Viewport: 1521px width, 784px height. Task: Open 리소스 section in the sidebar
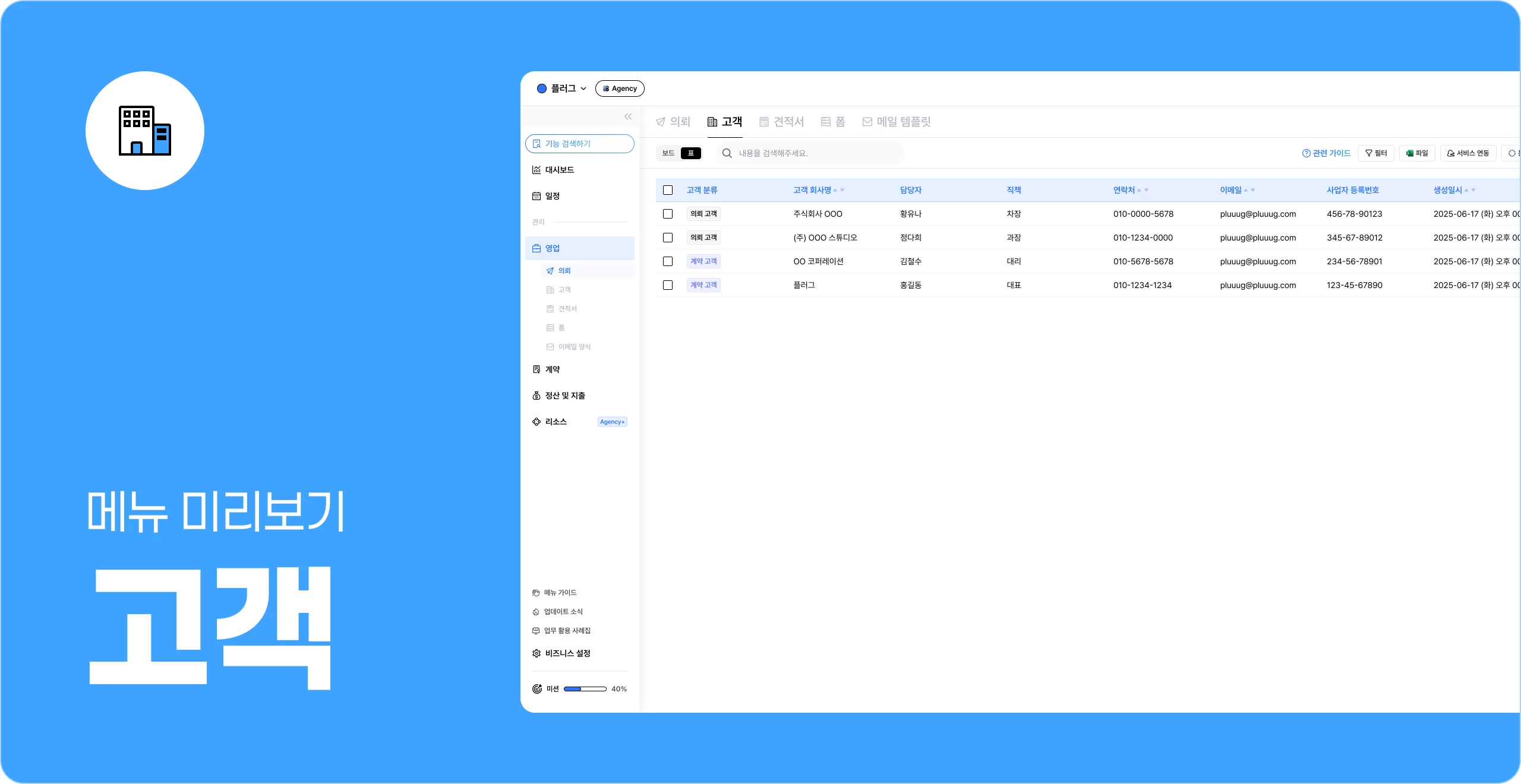pyautogui.click(x=556, y=422)
